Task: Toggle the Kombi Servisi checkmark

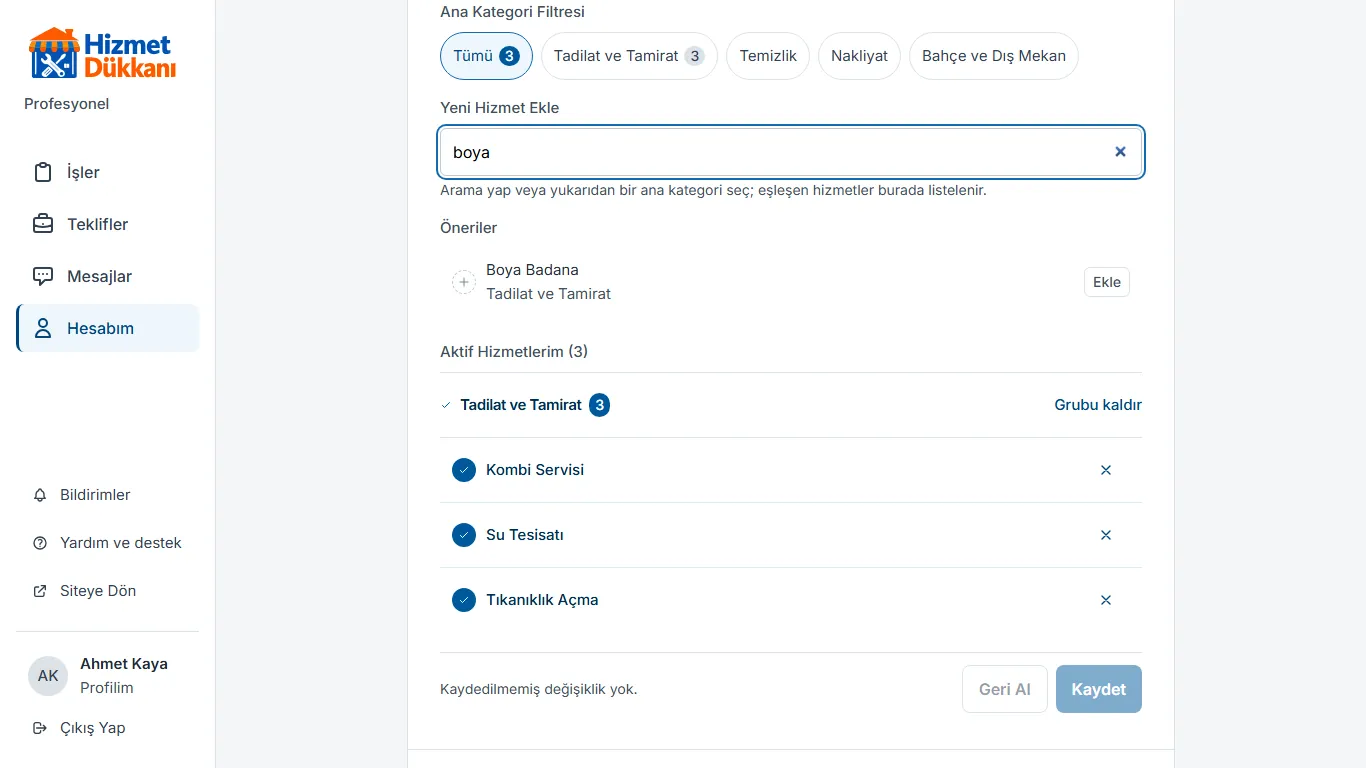Action: pos(464,470)
